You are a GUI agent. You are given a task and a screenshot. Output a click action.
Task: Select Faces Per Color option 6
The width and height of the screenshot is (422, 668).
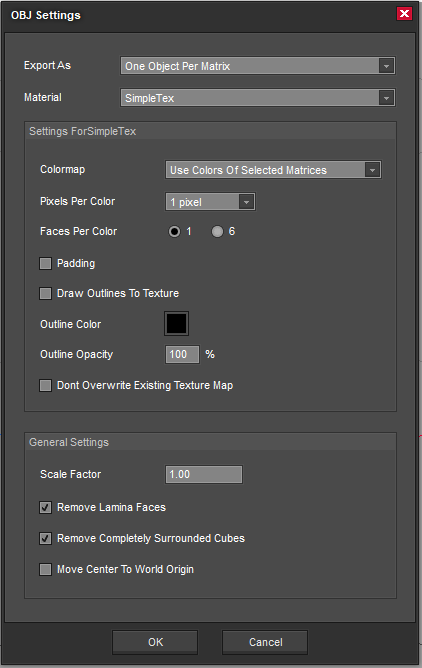[x=217, y=231]
